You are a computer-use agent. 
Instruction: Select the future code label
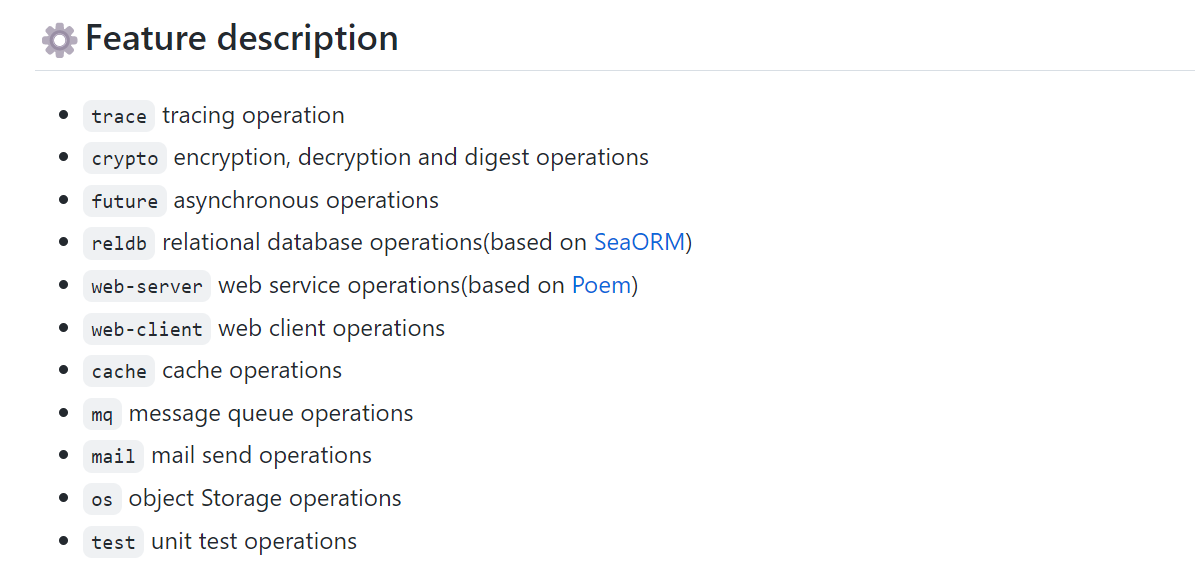(x=125, y=201)
